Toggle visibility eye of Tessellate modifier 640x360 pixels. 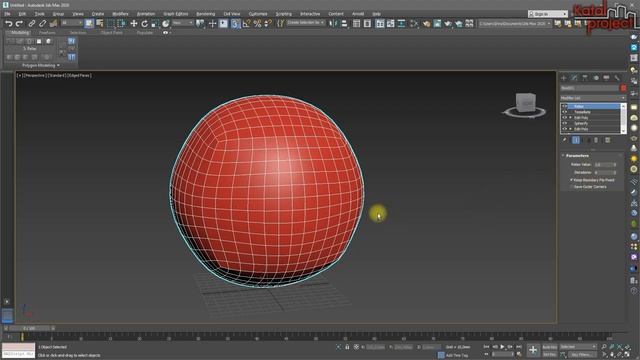564,112
